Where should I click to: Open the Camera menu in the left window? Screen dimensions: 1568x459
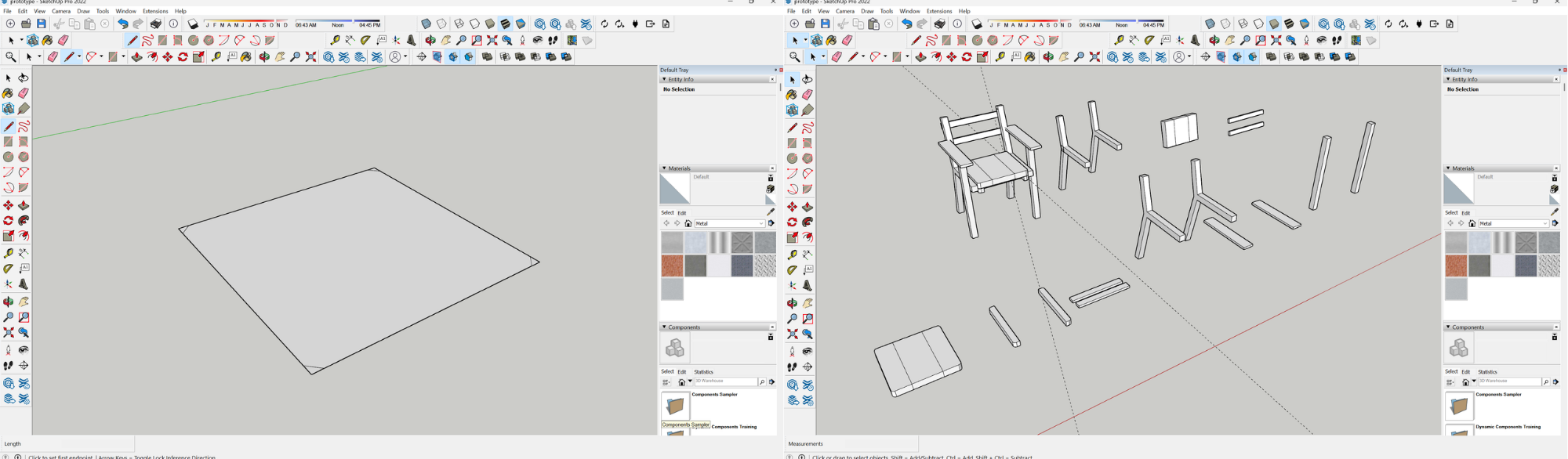click(x=61, y=11)
